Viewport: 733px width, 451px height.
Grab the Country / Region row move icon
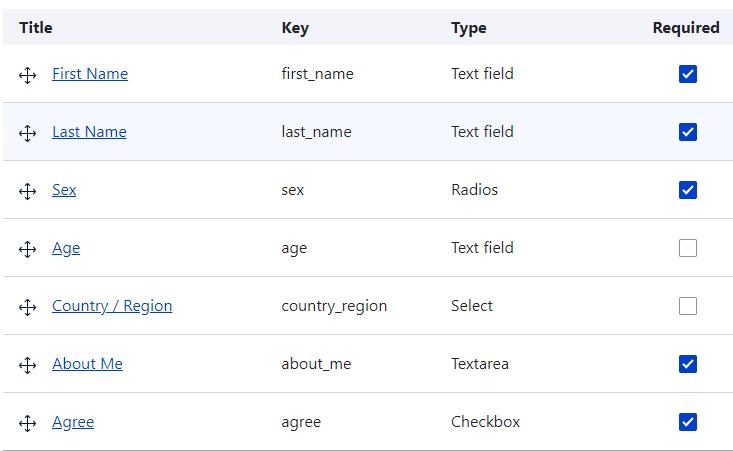(28, 307)
